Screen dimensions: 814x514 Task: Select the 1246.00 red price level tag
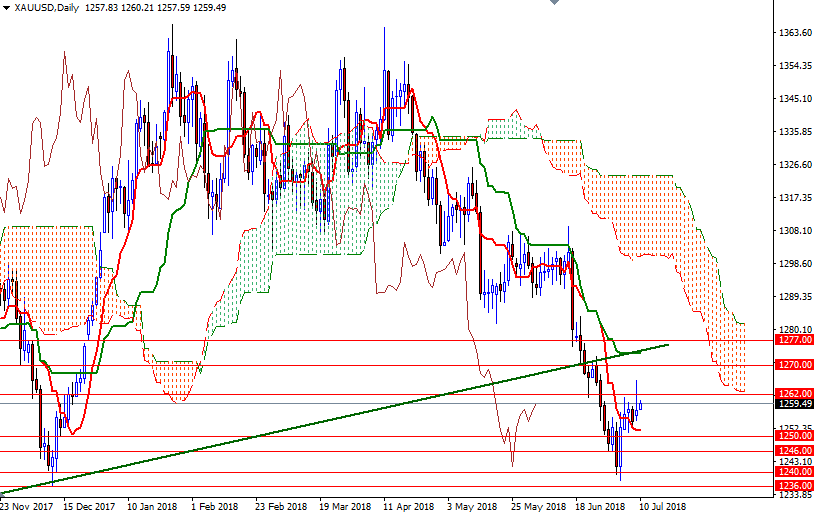(x=793, y=450)
